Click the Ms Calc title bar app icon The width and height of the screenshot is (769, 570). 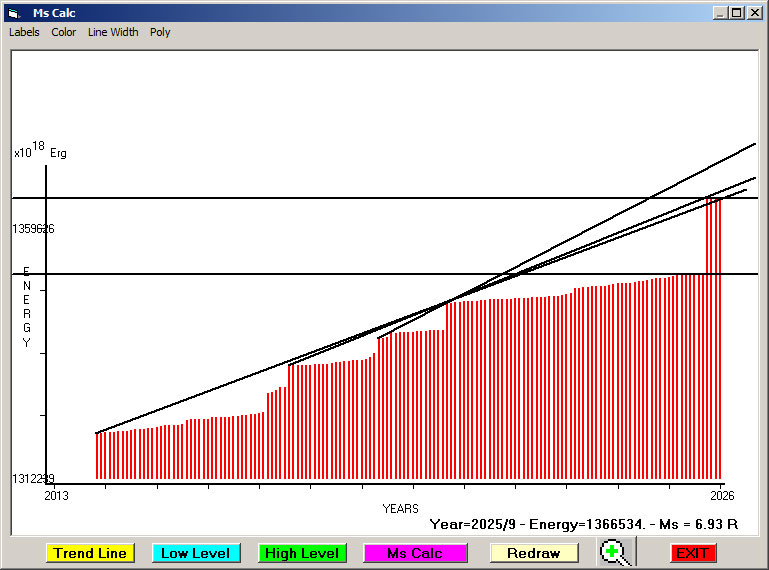pyautogui.click(x=13, y=12)
